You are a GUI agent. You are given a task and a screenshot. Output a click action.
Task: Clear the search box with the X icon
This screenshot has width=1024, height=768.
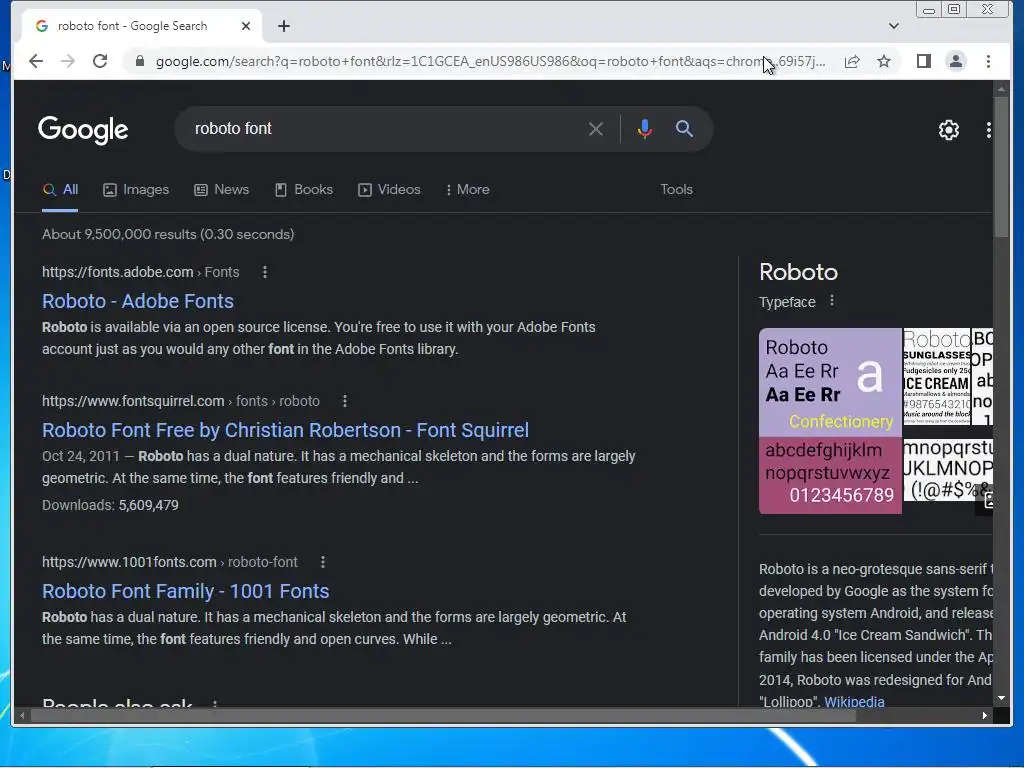596,129
